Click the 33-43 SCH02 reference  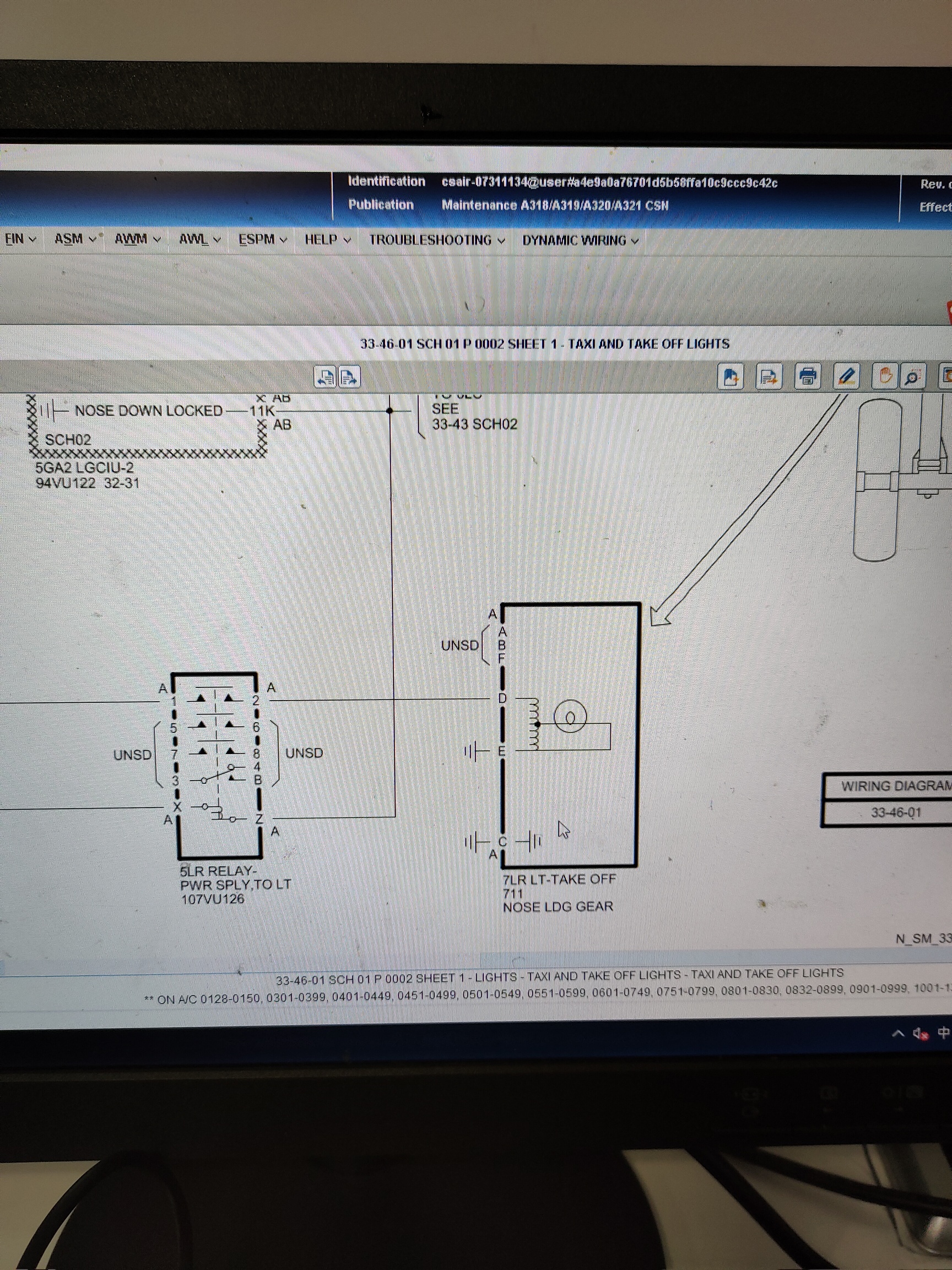pyautogui.click(x=474, y=424)
